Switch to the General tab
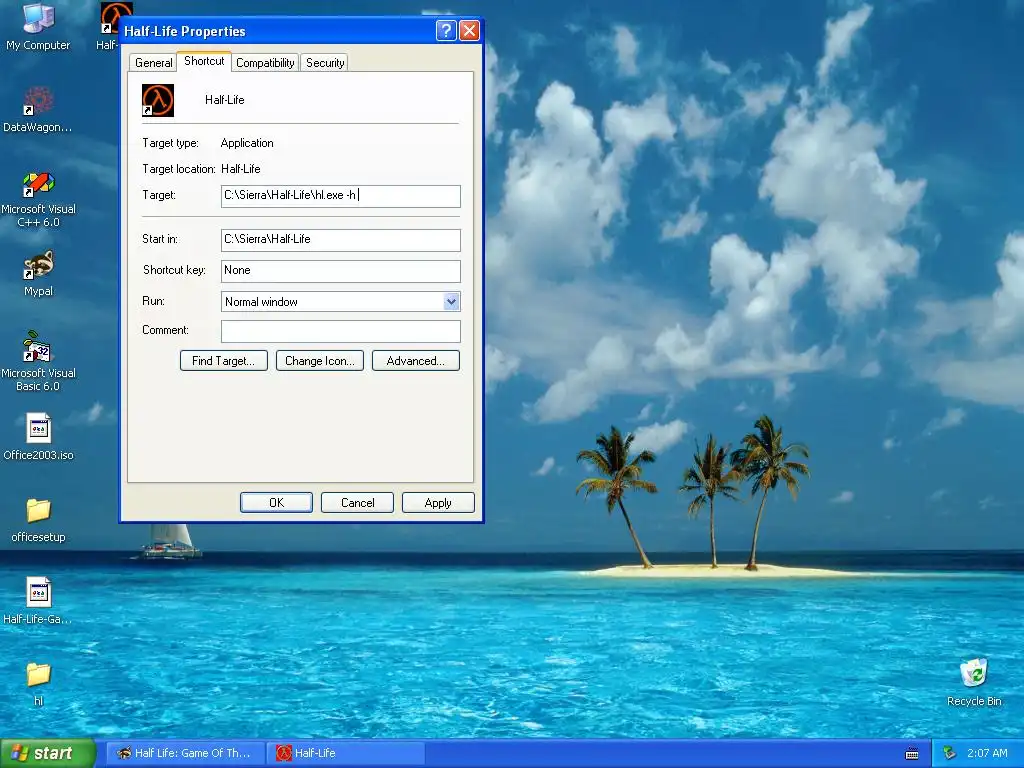The width and height of the screenshot is (1024, 768). [153, 63]
